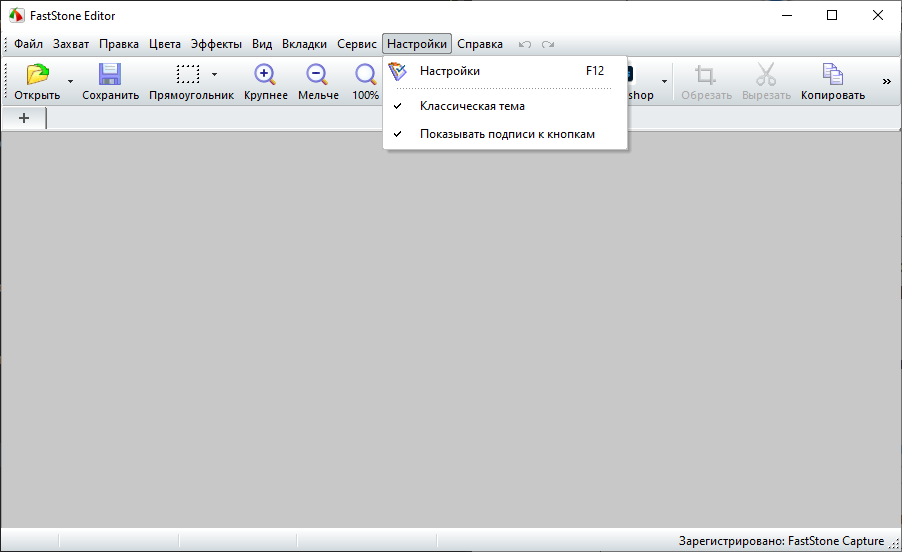Click the redo arrow in menu bar
This screenshot has width=902, height=552.
click(547, 45)
